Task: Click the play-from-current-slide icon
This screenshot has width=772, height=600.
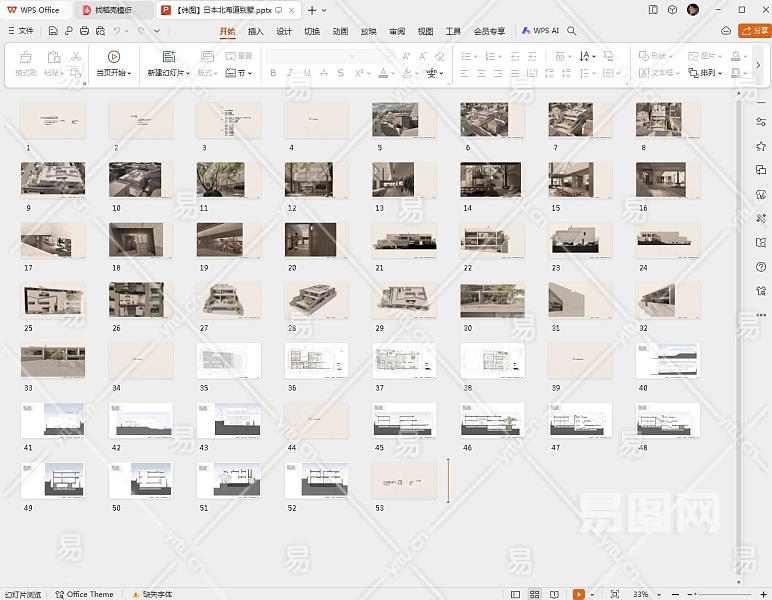Action: click(x=113, y=57)
